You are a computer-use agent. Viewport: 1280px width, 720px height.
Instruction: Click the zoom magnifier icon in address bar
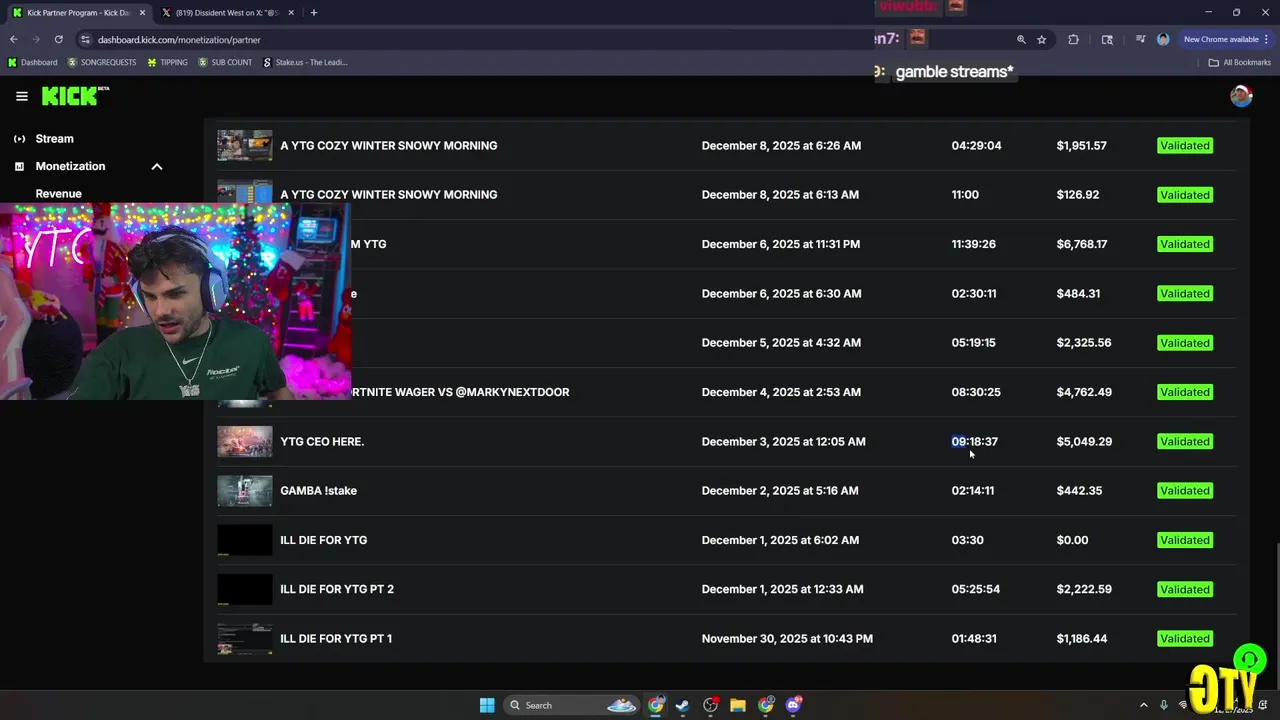[1021, 39]
